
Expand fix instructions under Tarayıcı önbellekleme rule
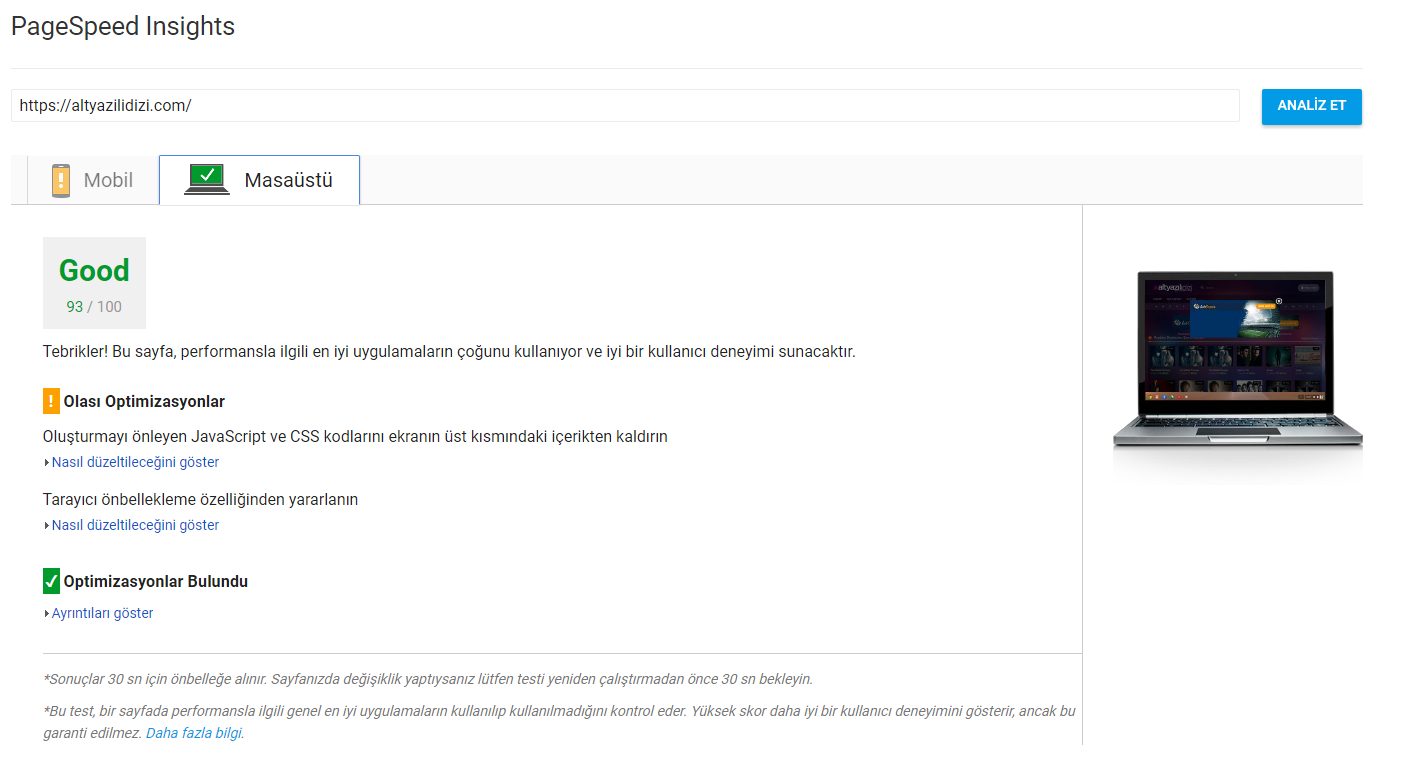click(134, 525)
